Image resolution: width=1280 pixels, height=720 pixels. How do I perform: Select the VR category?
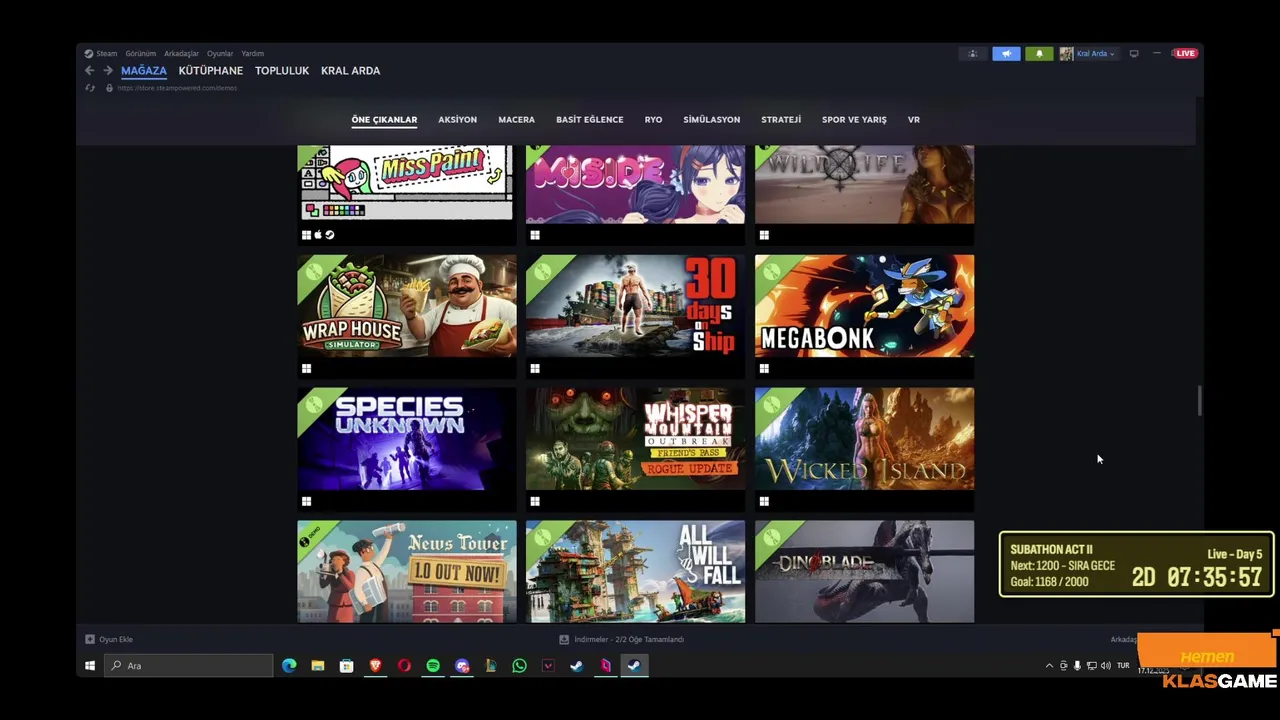pos(914,120)
